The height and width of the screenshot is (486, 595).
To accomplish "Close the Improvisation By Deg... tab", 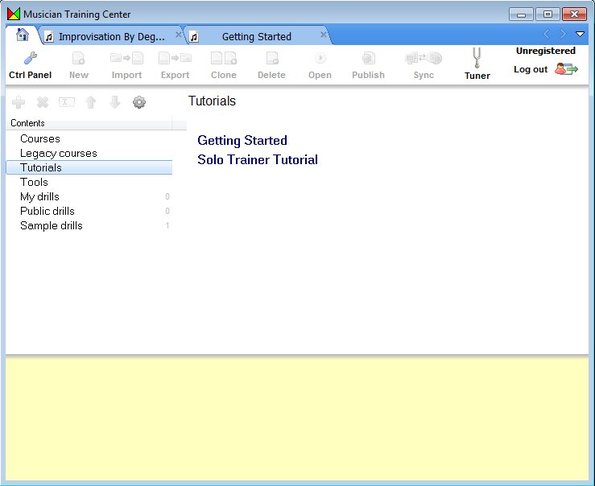I will click(x=178, y=35).
